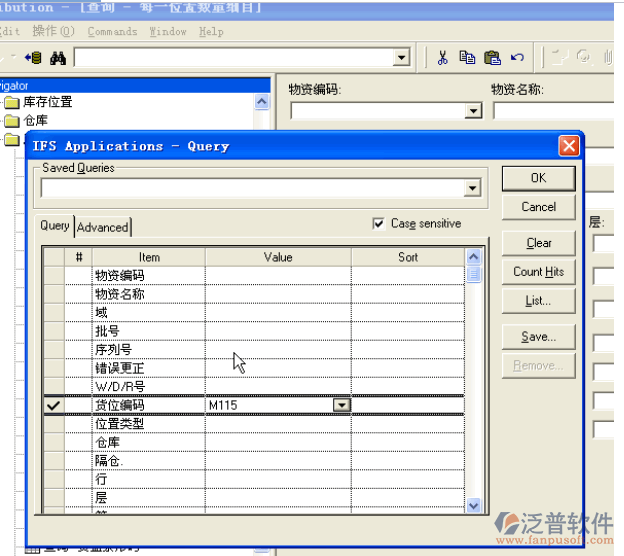
Task: Open the toolbar combo box dropdown arrow
Action: tap(401, 58)
